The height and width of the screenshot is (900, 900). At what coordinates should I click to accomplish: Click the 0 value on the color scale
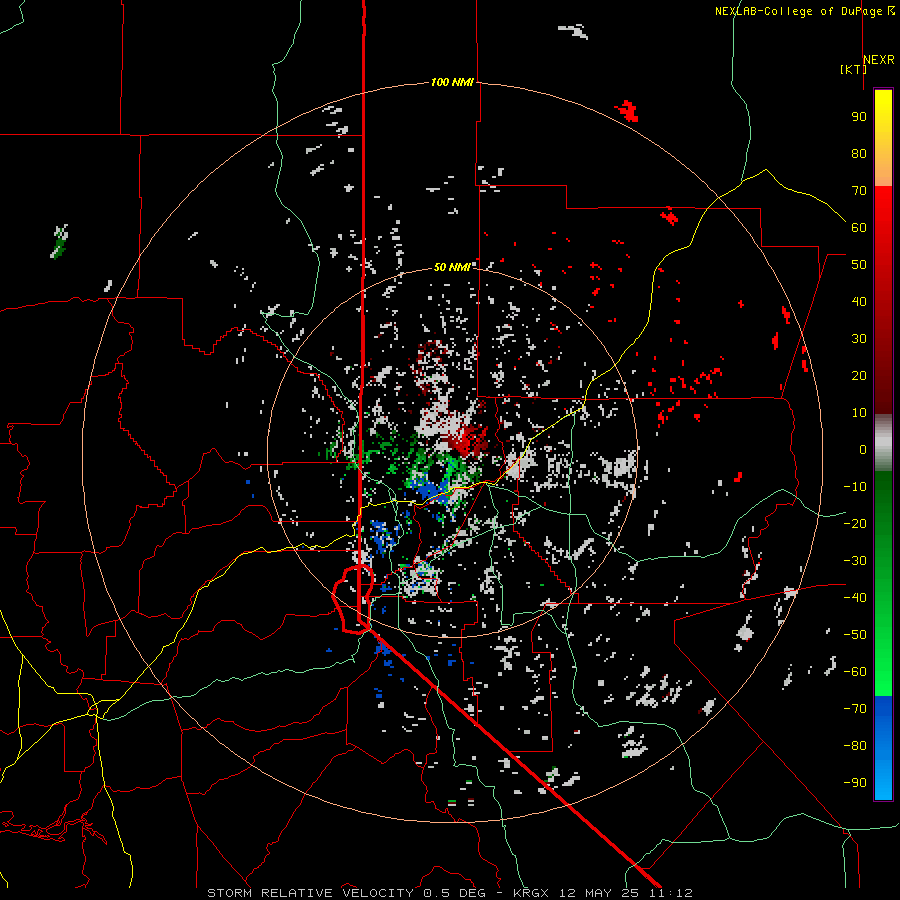(x=863, y=450)
